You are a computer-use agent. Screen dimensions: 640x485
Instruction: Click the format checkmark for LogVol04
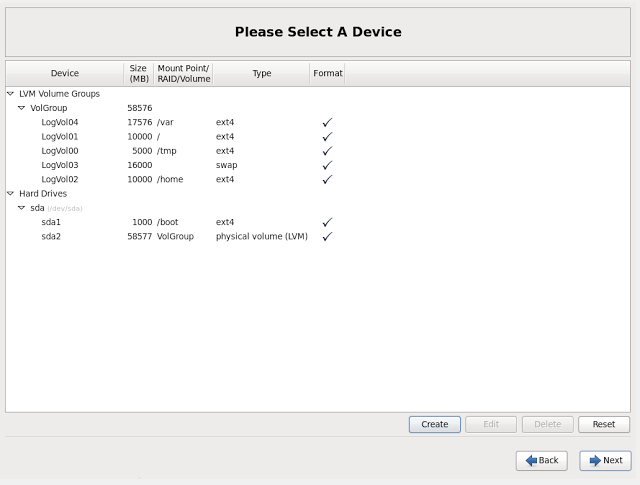pyautogui.click(x=326, y=122)
